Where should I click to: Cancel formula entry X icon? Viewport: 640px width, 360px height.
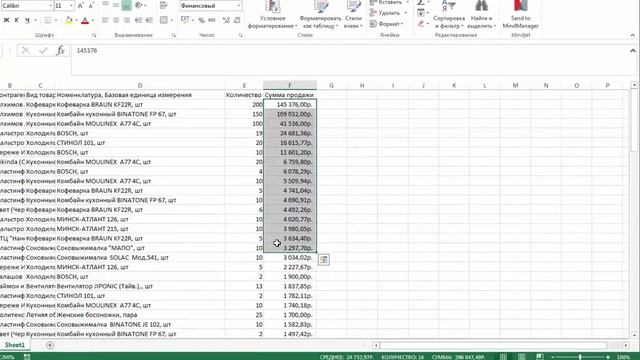coord(25,50)
